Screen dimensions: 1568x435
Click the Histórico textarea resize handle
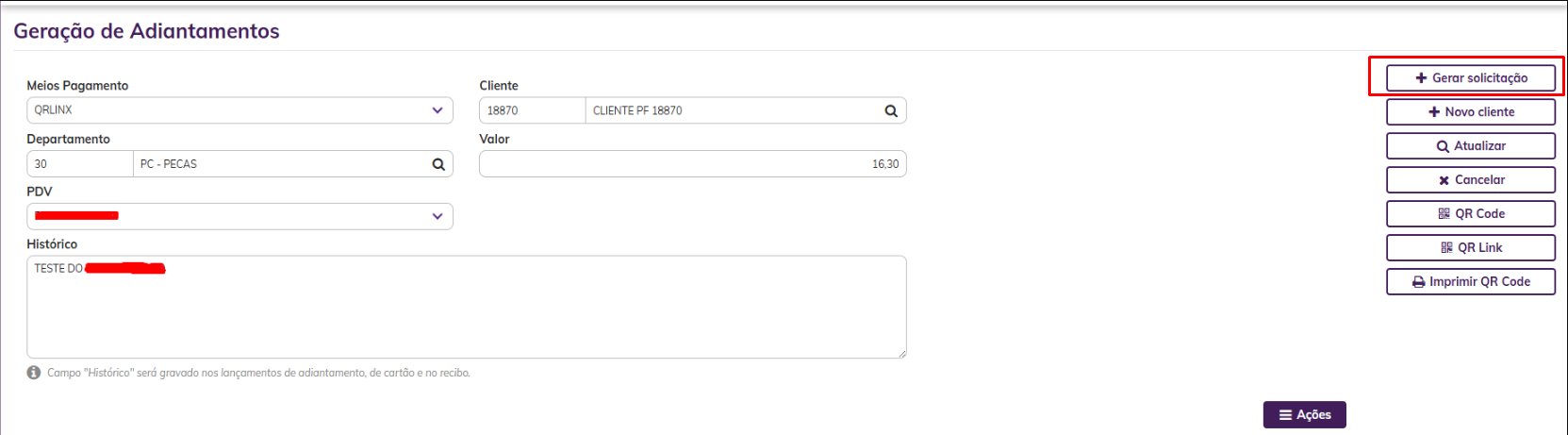tap(901, 354)
